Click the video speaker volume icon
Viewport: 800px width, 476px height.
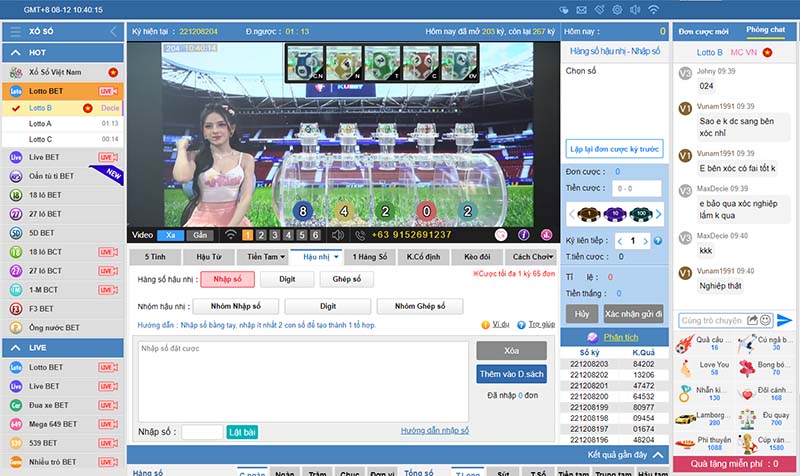click(x=337, y=234)
